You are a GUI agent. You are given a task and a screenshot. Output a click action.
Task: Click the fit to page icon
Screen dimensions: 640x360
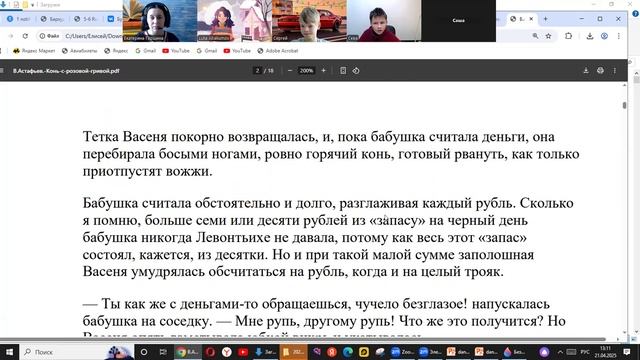tap(343, 71)
